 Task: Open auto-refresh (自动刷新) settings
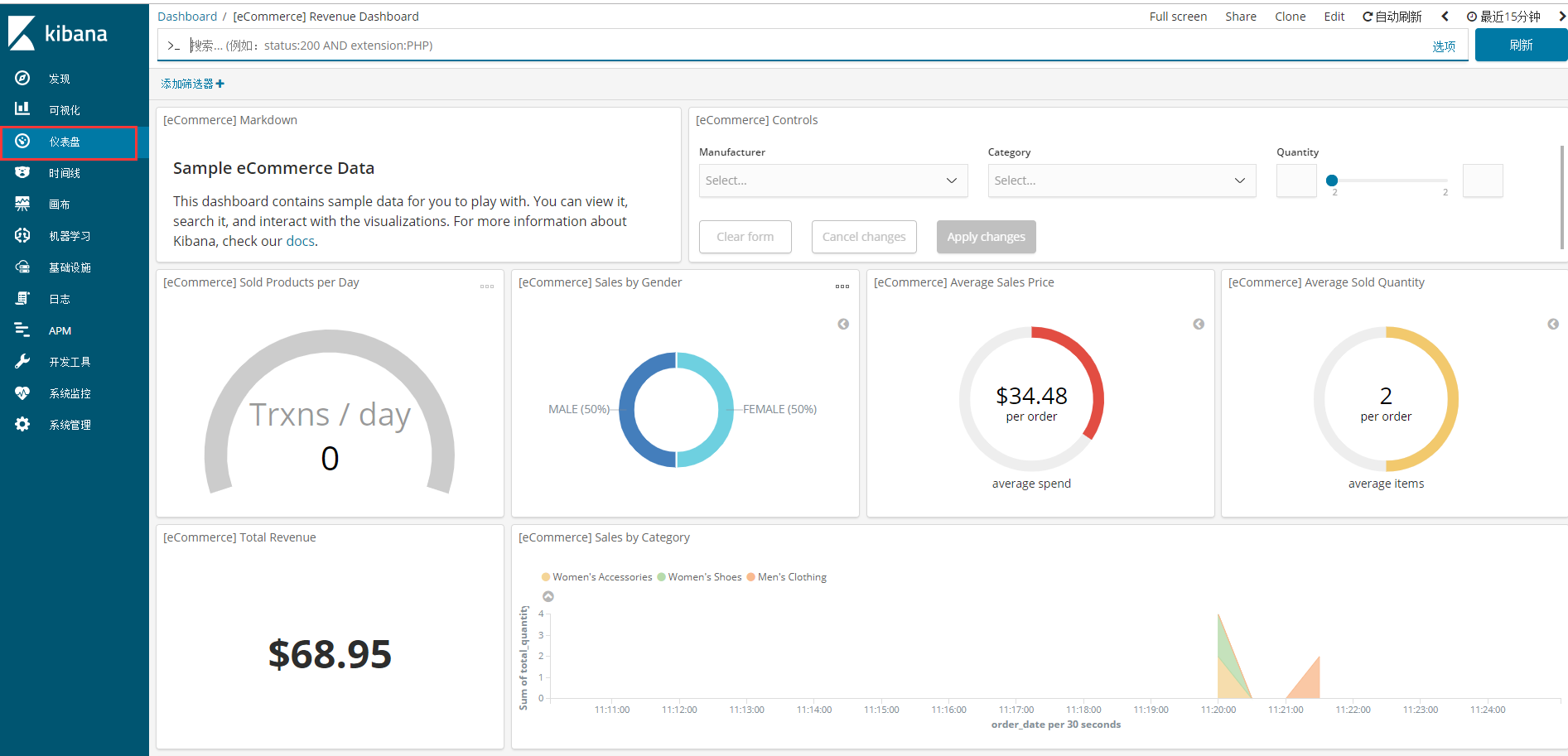coord(1392,17)
